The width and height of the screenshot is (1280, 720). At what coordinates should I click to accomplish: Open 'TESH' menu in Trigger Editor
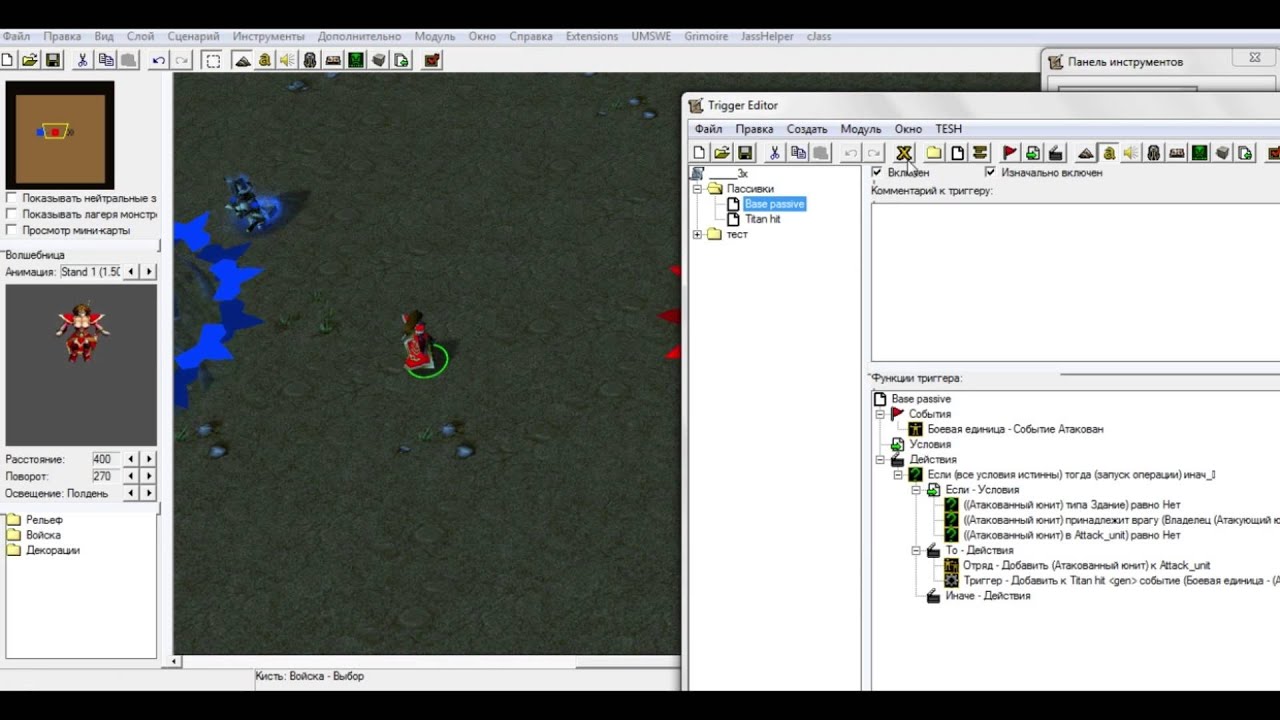pyautogui.click(x=948, y=129)
